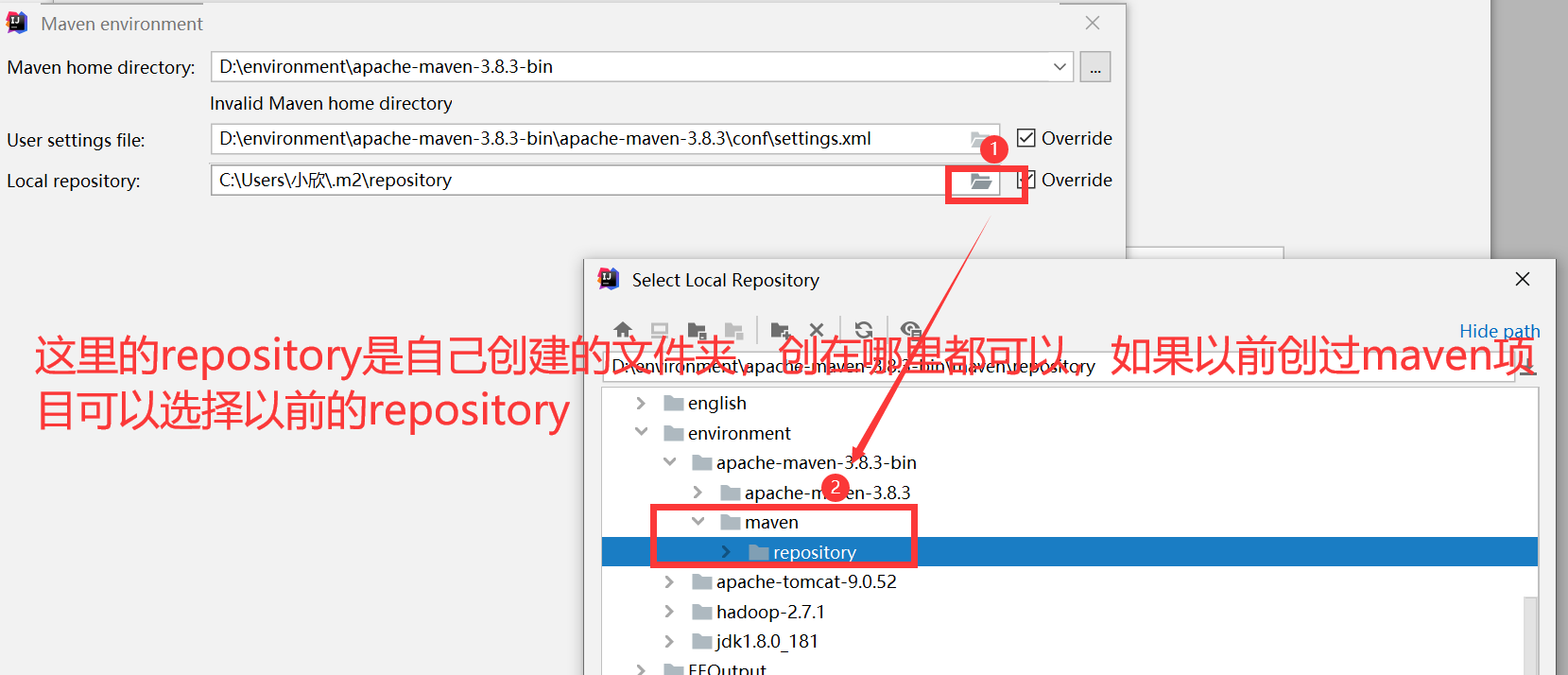Image resolution: width=1568 pixels, height=675 pixels.
Task: Select the environment folder row
Action: [1070, 433]
